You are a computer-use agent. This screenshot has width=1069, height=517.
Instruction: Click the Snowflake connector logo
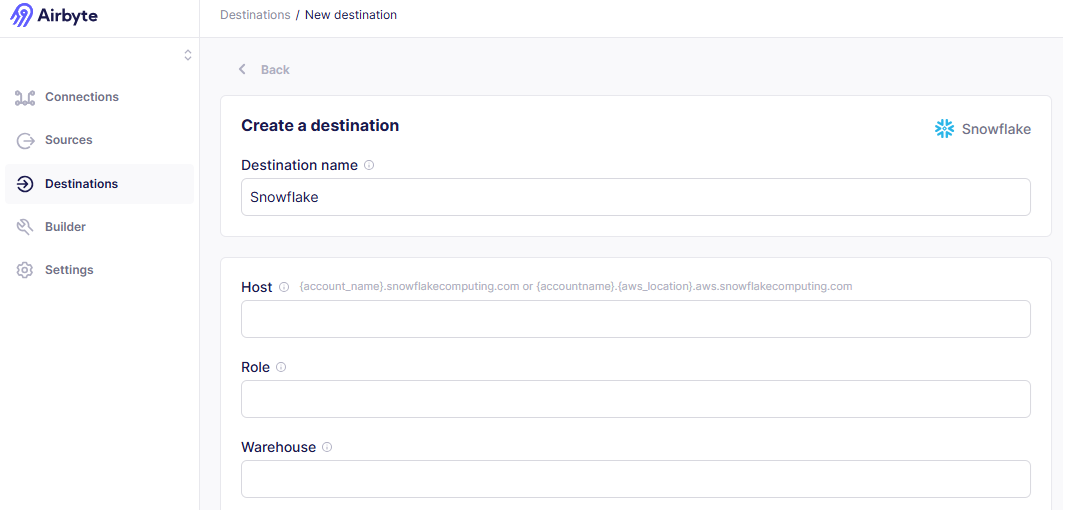(944, 129)
